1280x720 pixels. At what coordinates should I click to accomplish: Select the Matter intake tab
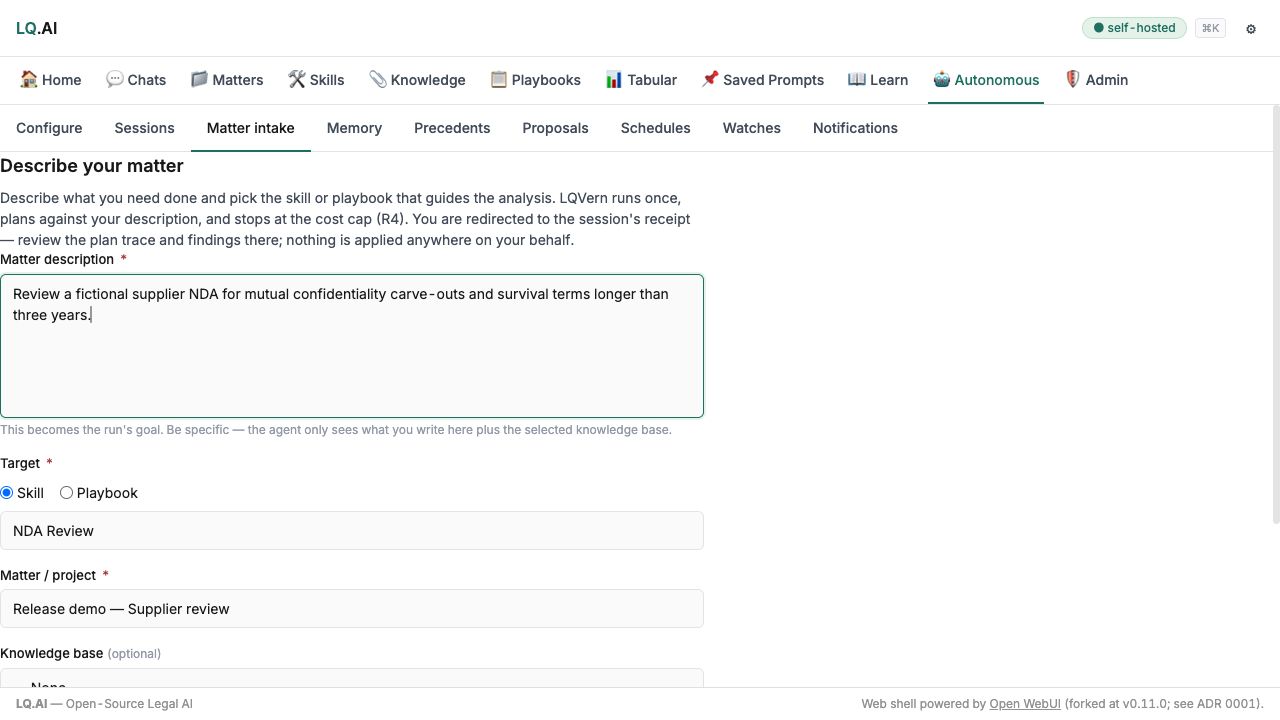pos(251,128)
